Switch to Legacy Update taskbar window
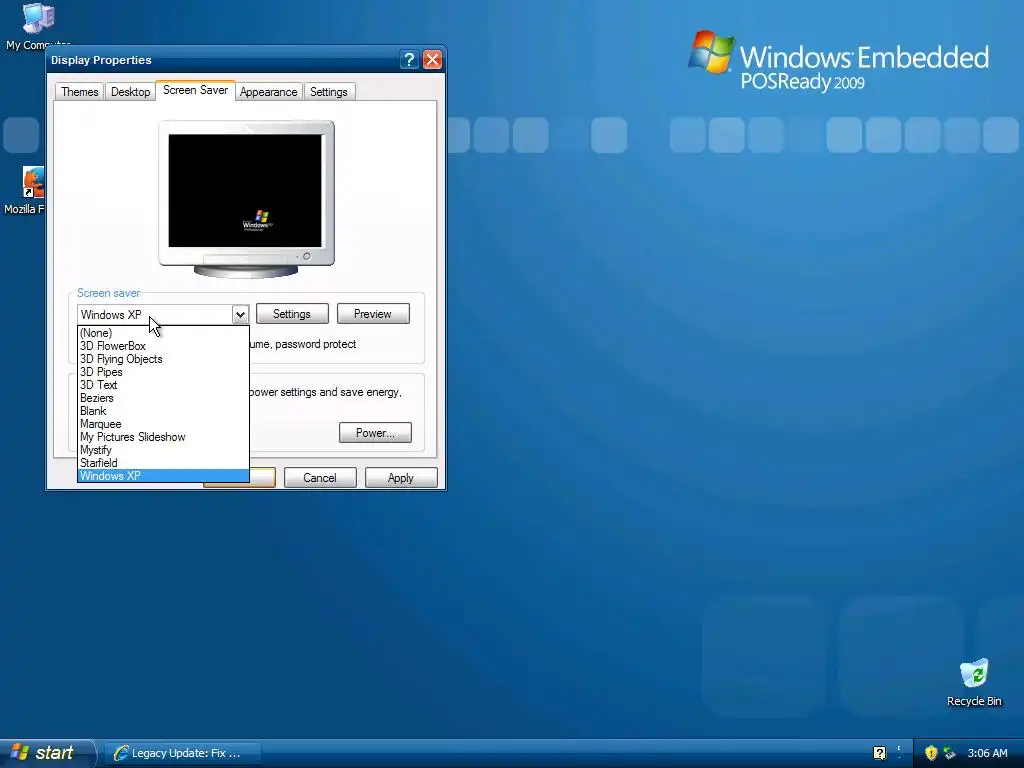1024x768 pixels. point(184,753)
